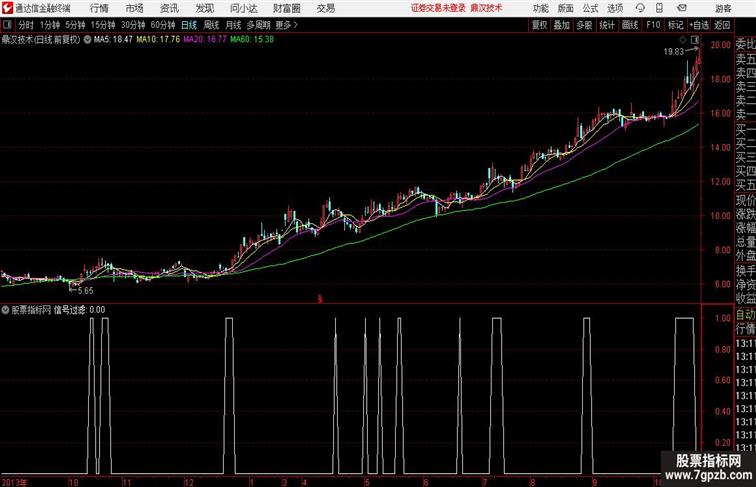Switch to 15分钟 period tab
This screenshot has width=756, height=487.
[103, 25]
